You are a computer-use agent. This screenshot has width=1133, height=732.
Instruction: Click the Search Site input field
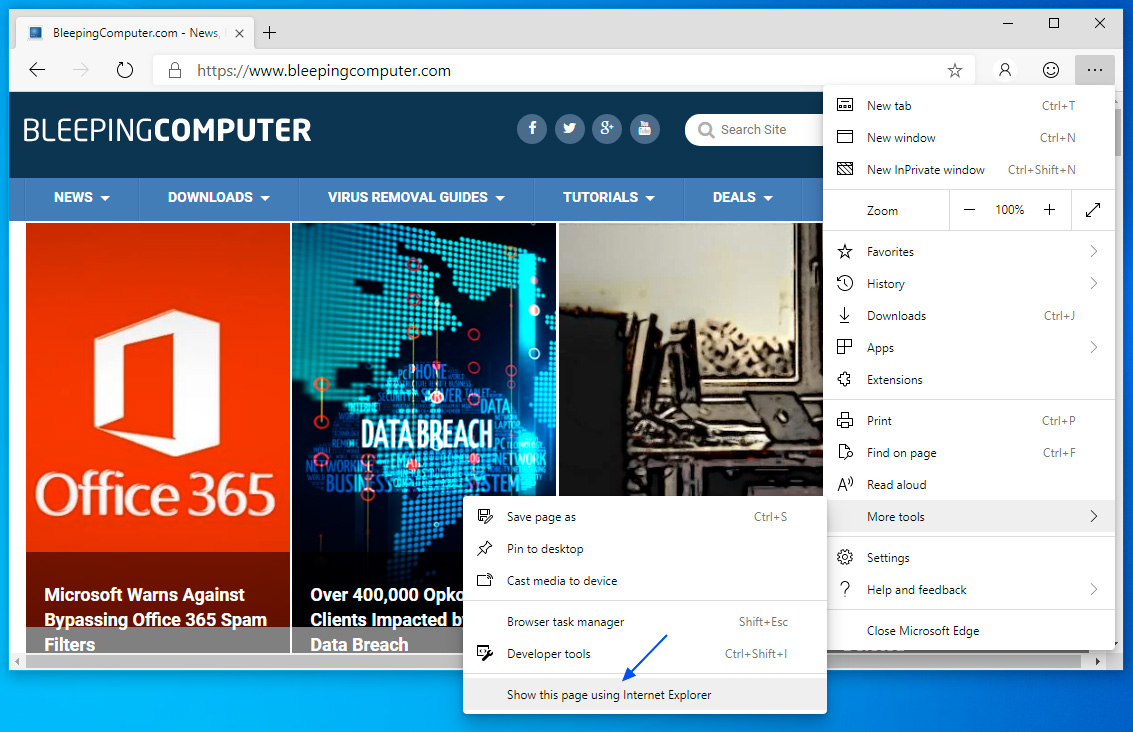pos(754,130)
